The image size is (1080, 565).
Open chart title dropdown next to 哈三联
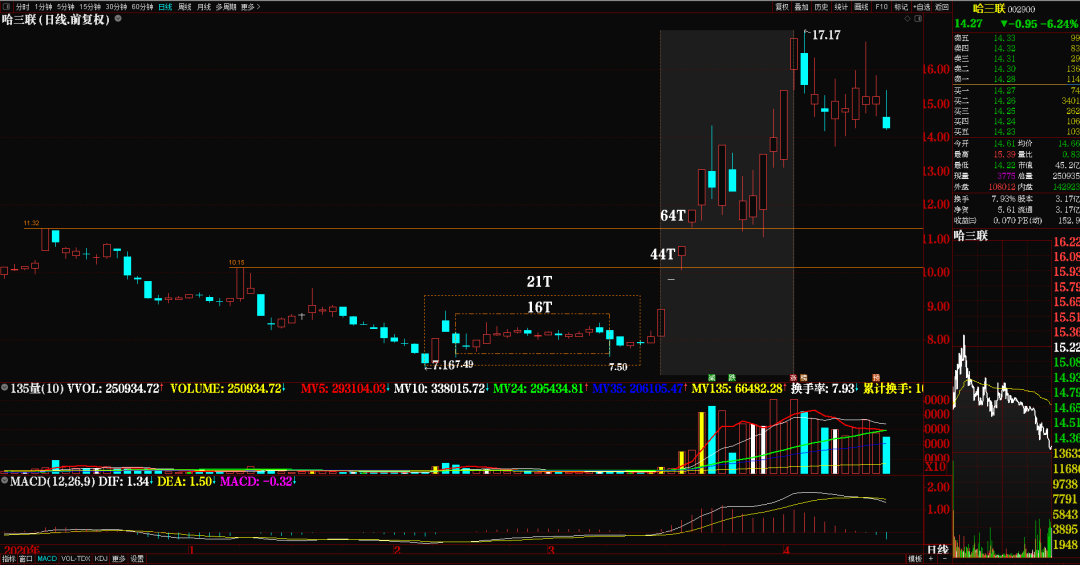click(118, 19)
